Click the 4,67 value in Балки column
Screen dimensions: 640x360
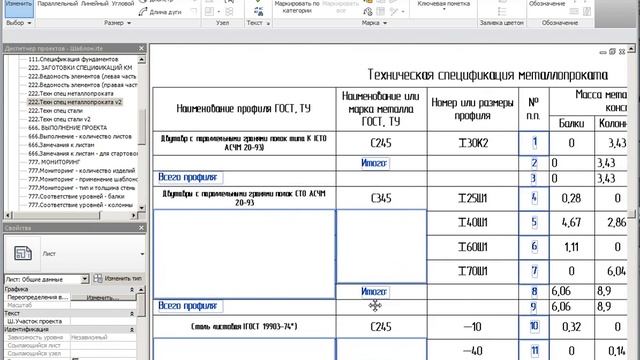click(x=571, y=223)
